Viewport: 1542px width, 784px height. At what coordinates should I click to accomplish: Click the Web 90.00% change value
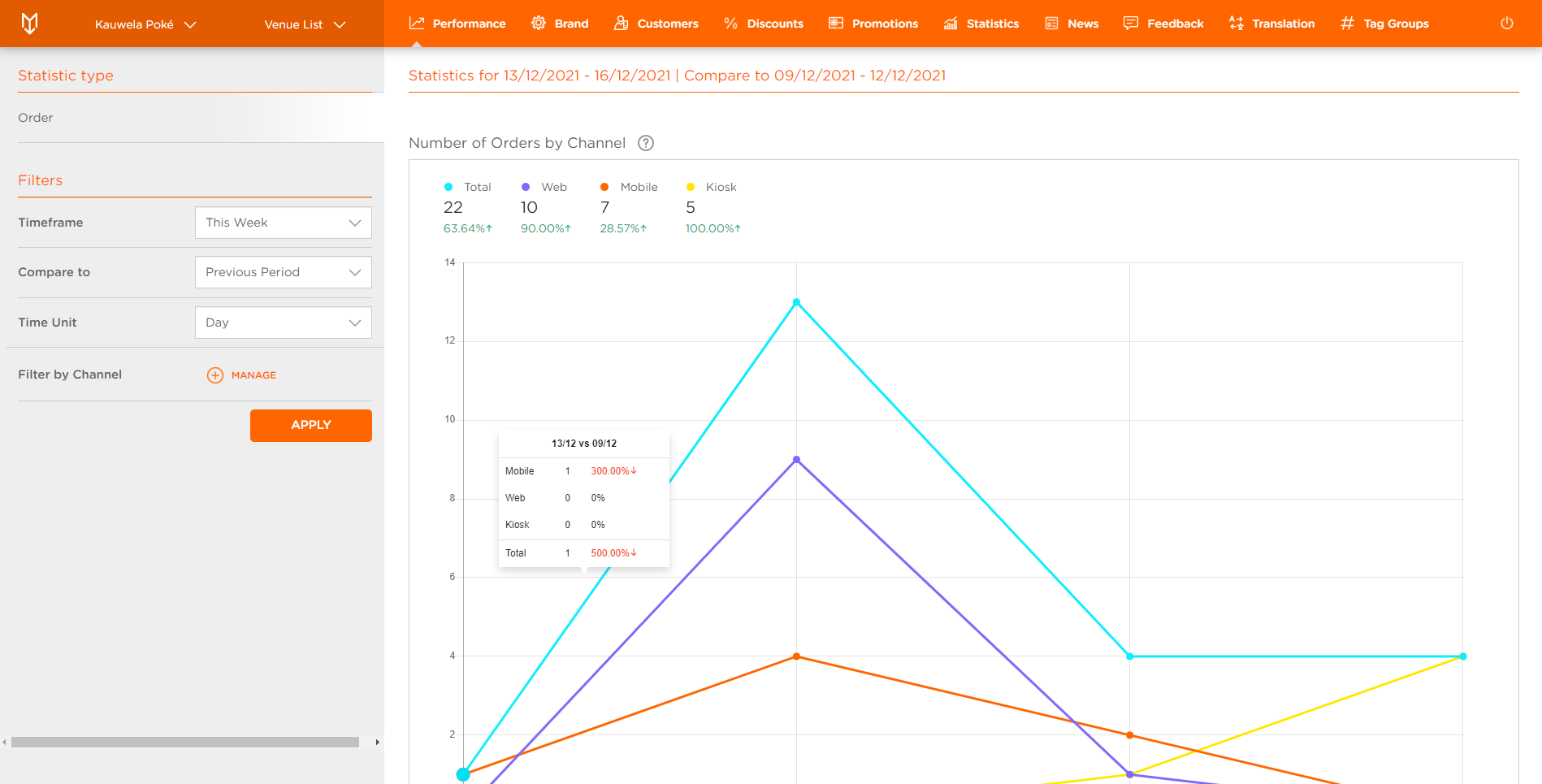tap(546, 228)
